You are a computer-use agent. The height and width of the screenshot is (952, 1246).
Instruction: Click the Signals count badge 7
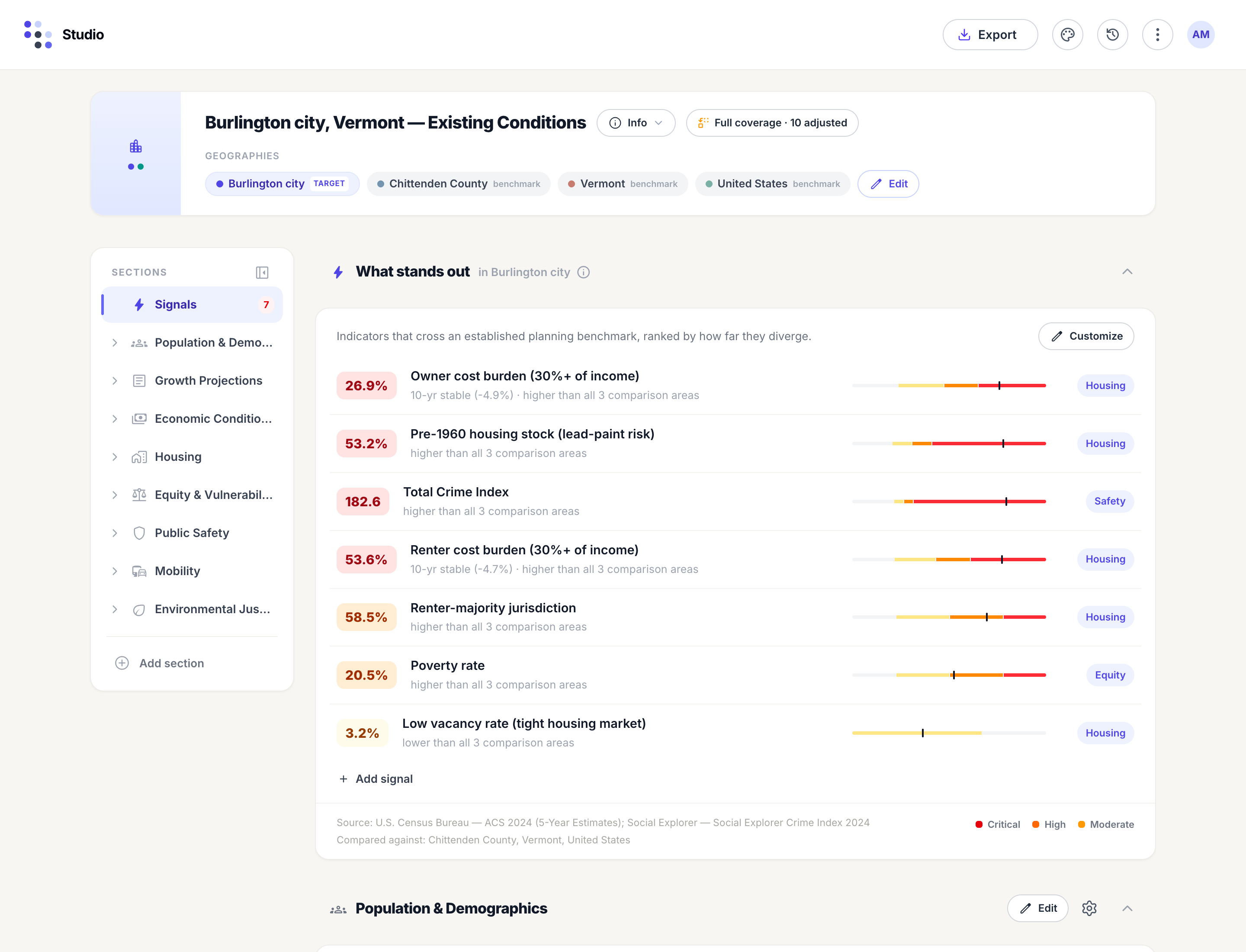pyautogui.click(x=266, y=305)
